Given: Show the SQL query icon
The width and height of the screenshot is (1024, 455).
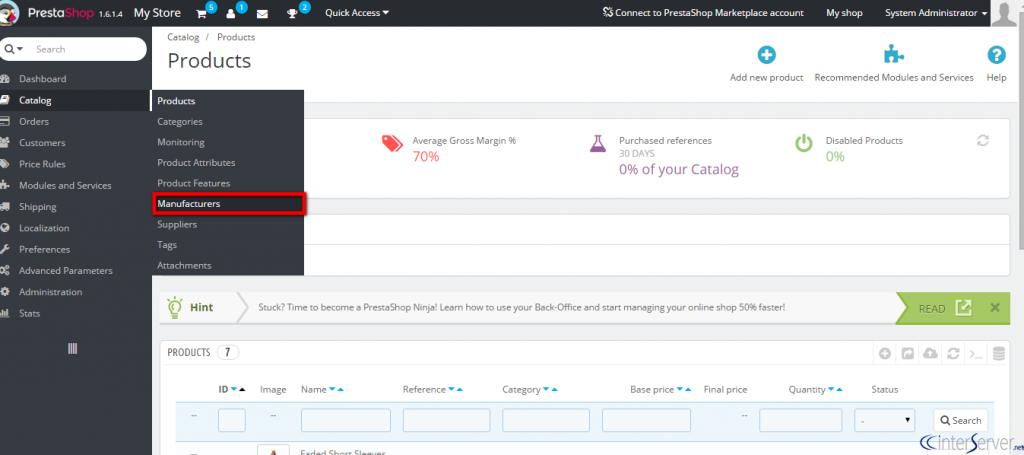Looking at the screenshot, I should tap(976, 354).
